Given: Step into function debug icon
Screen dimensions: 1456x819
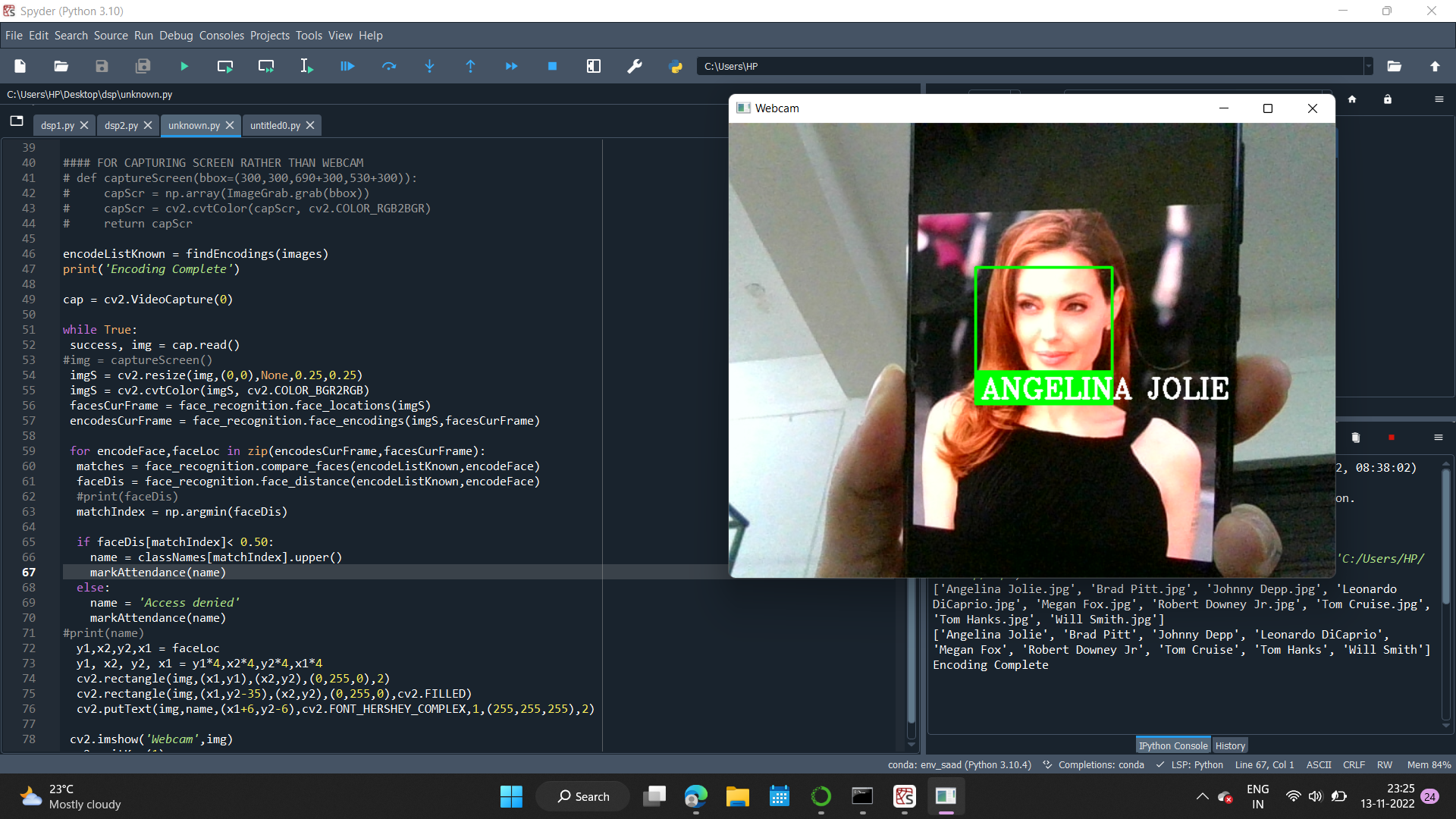Looking at the screenshot, I should (x=429, y=67).
